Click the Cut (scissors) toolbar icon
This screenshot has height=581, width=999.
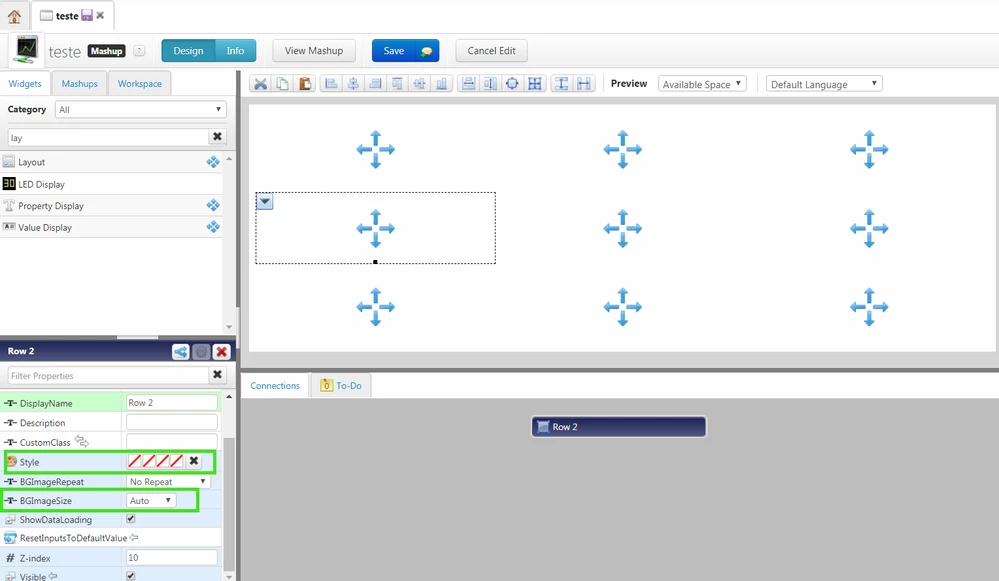[x=260, y=83]
